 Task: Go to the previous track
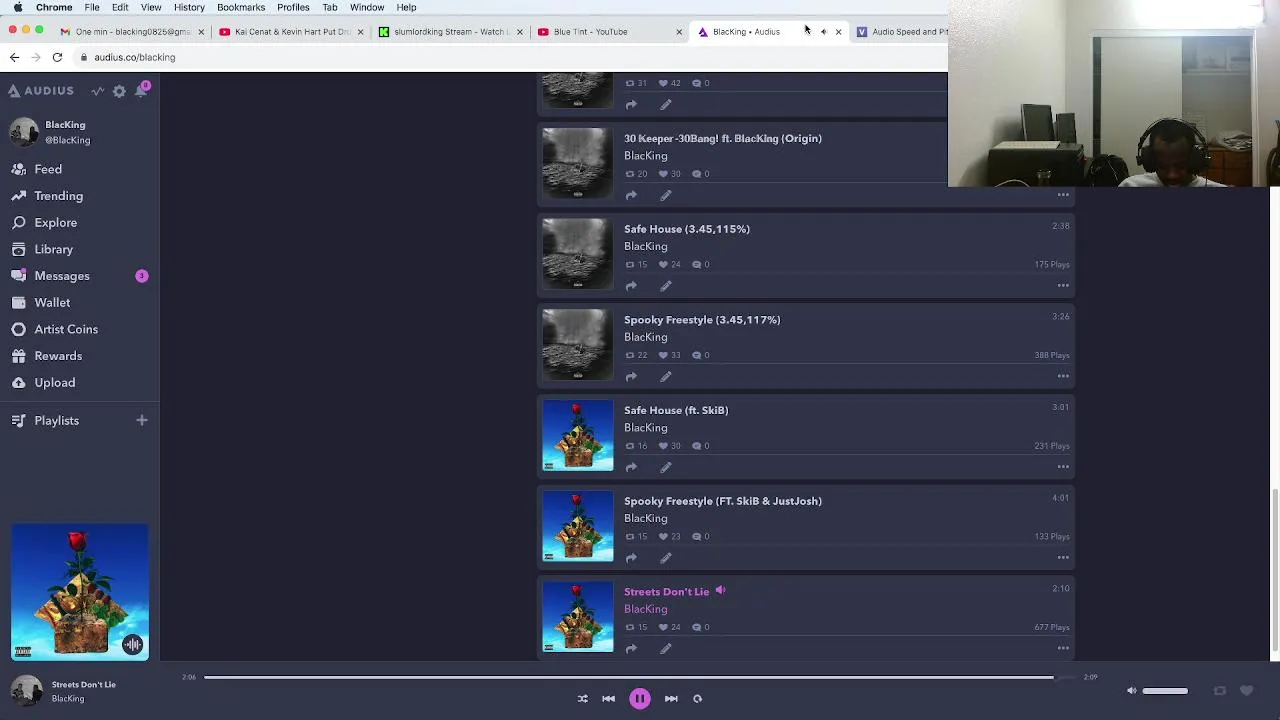608,699
